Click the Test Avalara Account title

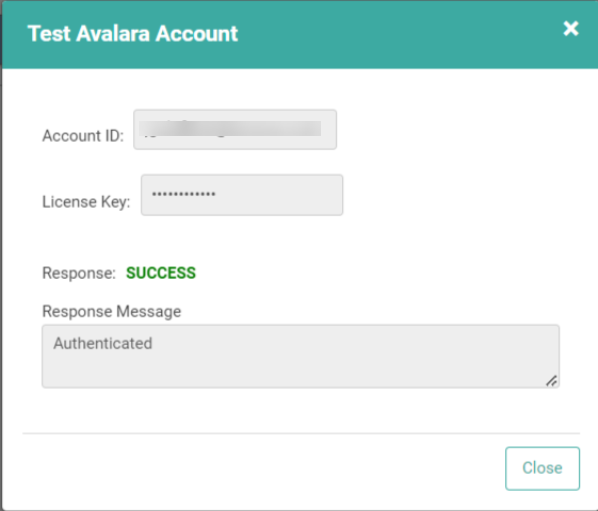click(133, 34)
